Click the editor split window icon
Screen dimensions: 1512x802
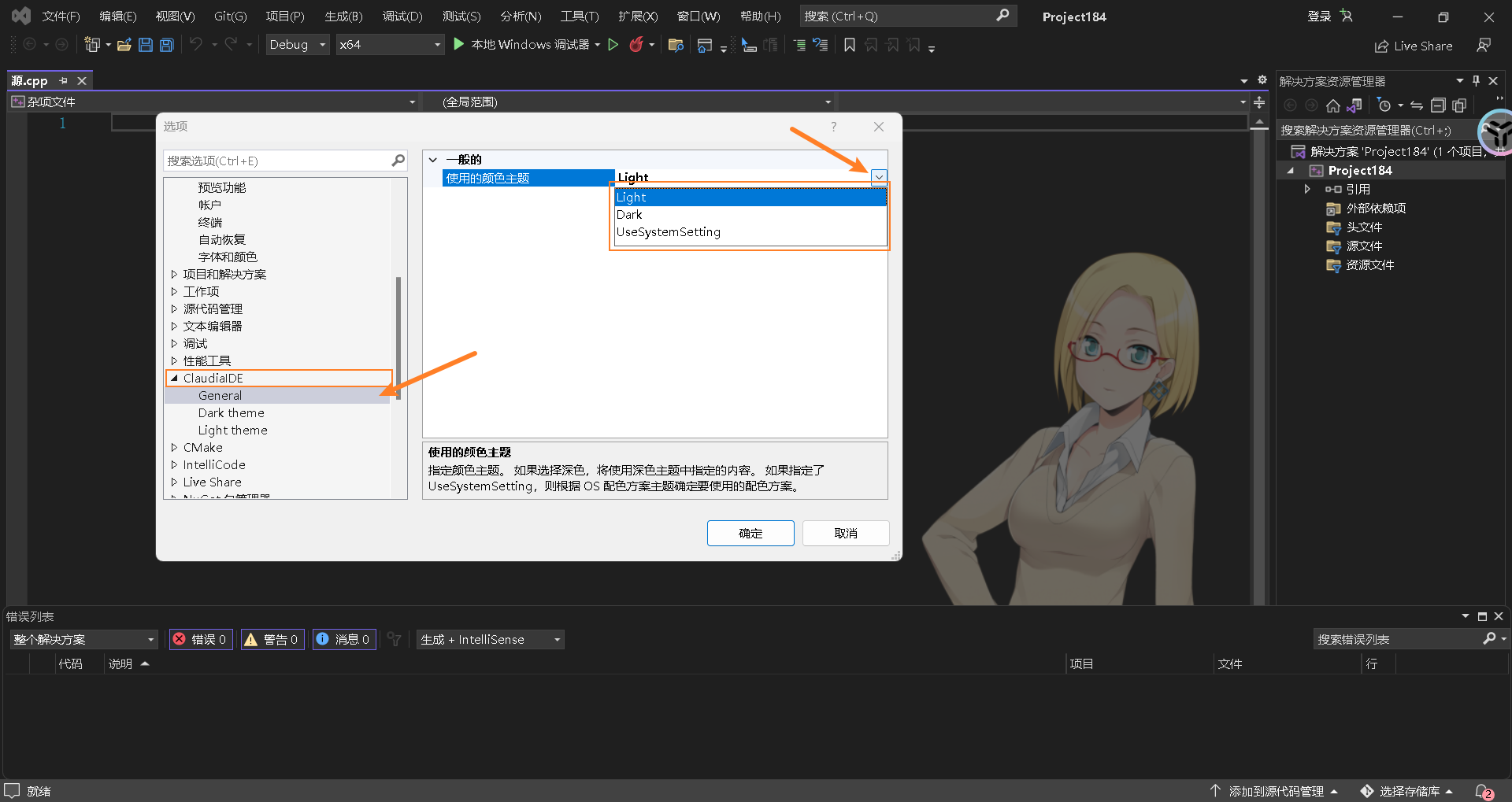(1259, 102)
